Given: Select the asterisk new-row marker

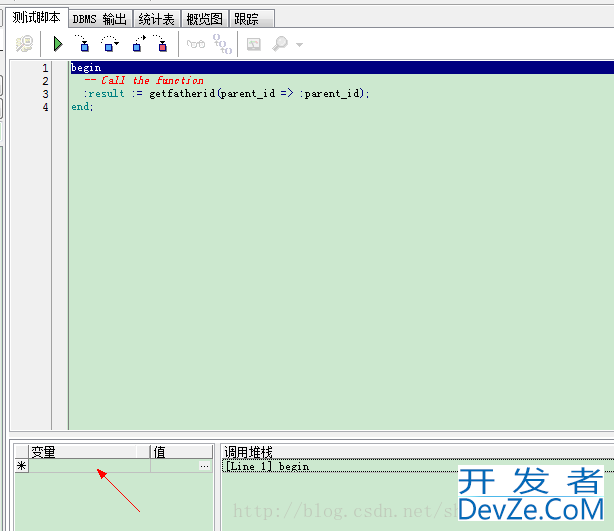Looking at the screenshot, I should coord(22,466).
